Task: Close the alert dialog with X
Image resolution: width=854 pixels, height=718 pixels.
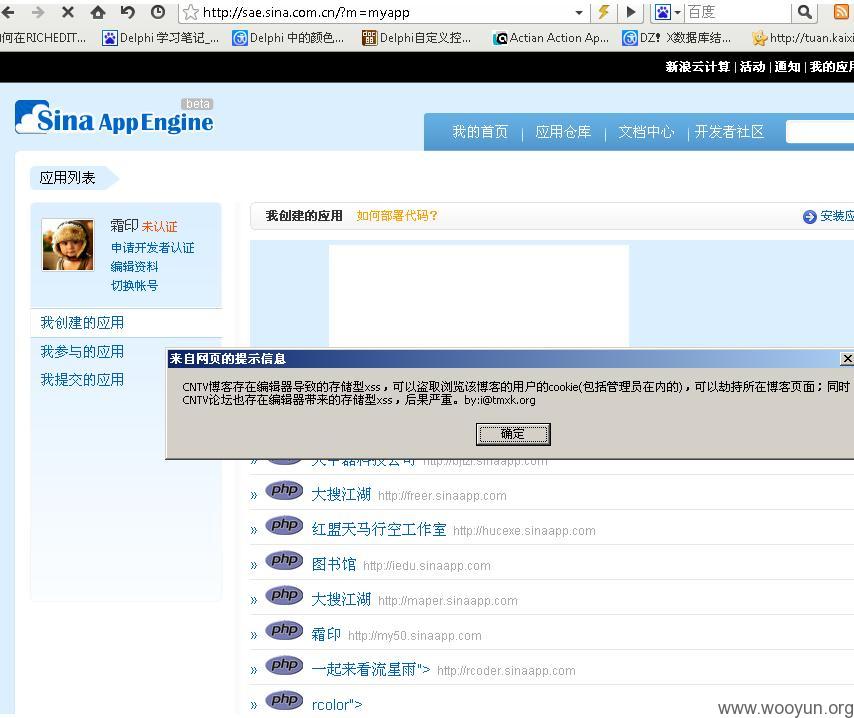Action: [847, 358]
